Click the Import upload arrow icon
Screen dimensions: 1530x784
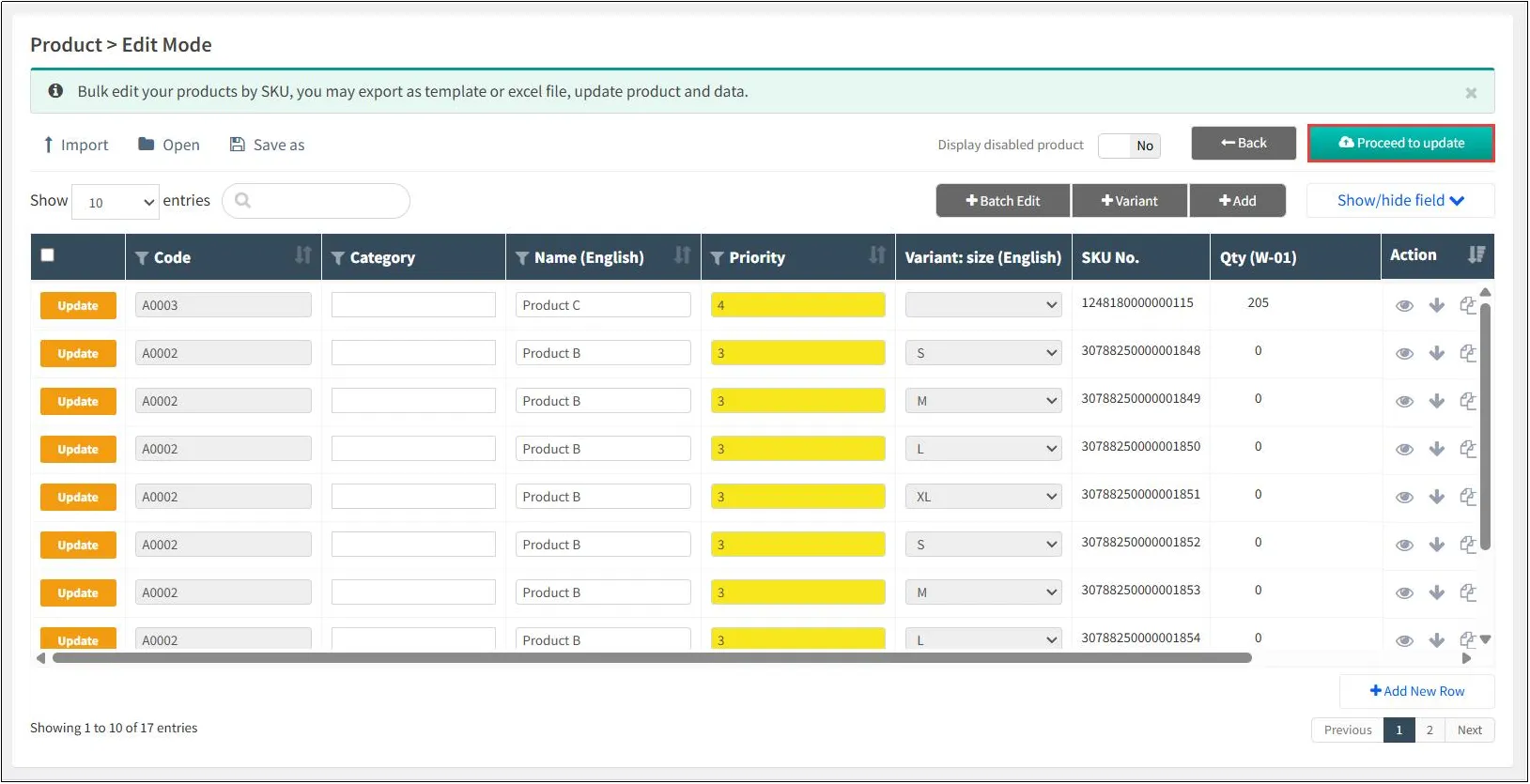pos(48,145)
